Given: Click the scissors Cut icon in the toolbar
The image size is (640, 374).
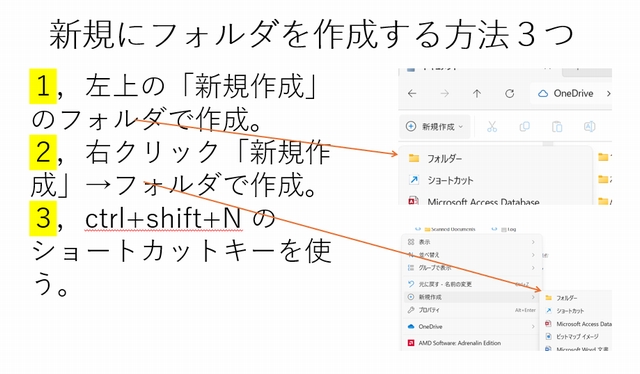Looking at the screenshot, I should tap(492, 127).
